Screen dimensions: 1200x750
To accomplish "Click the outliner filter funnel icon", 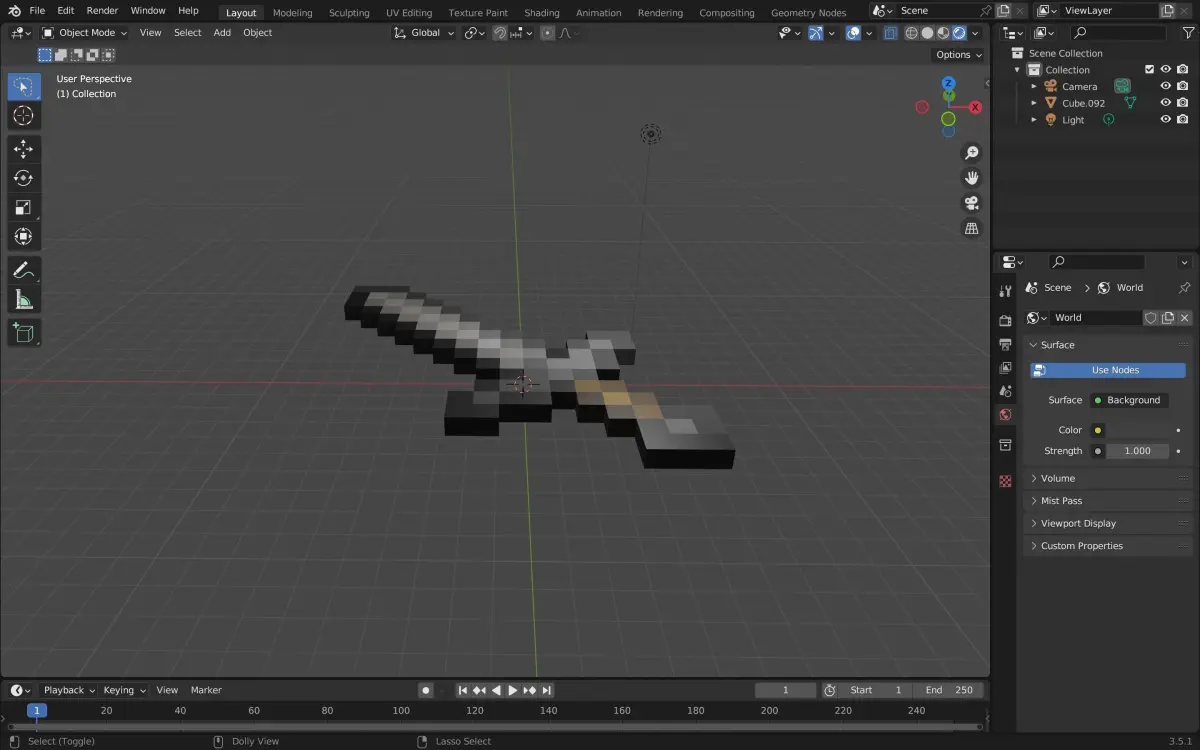I will tap(1188, 33).
